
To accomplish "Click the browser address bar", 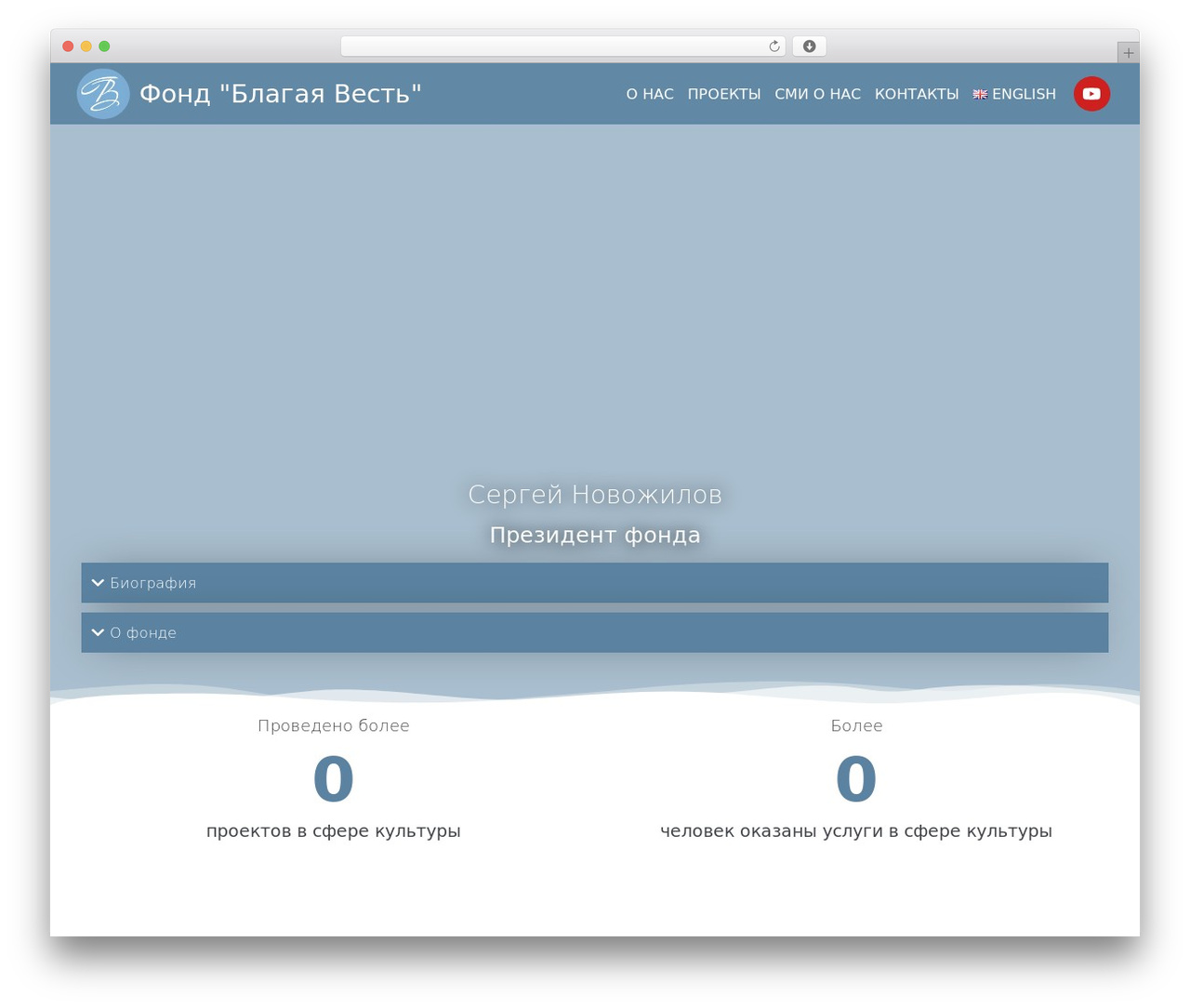I will pos(563,46).
